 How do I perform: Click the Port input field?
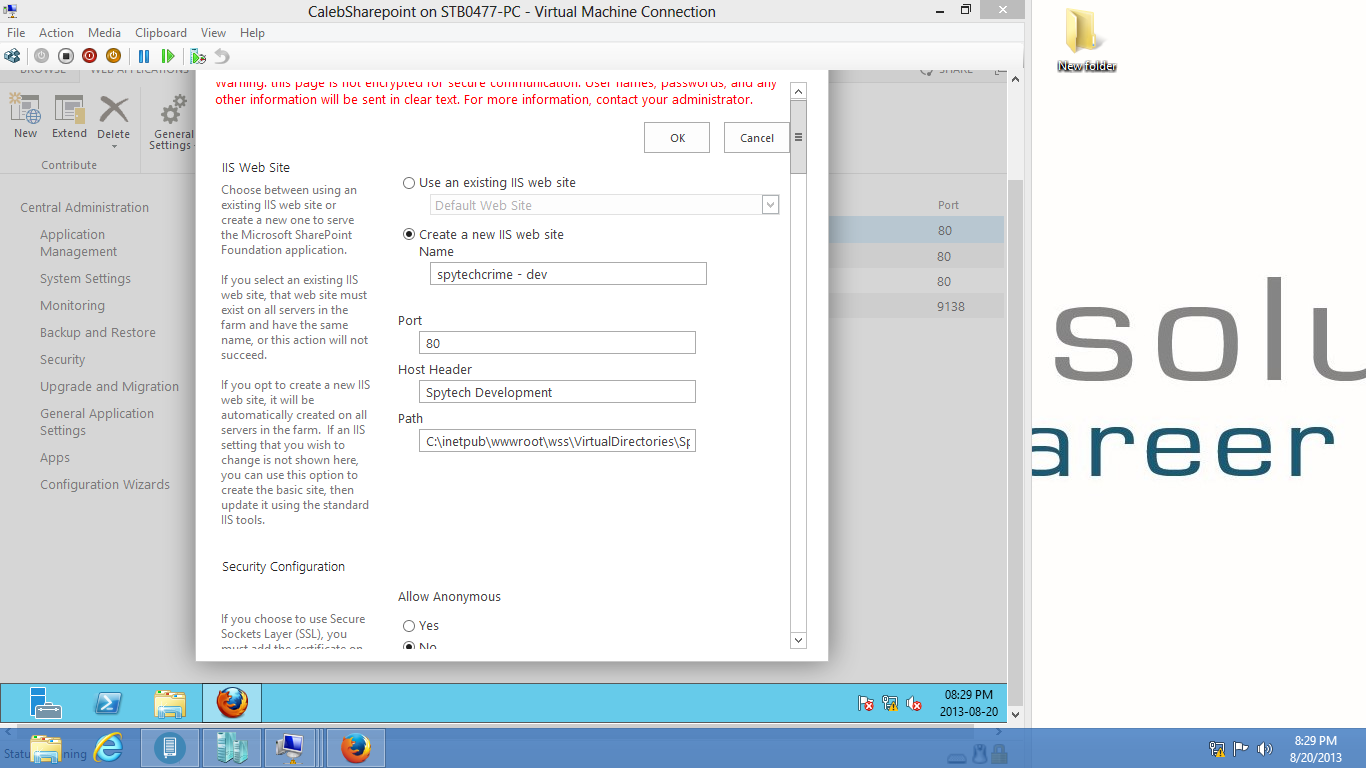pyautogui.click(x=557, y=343)
